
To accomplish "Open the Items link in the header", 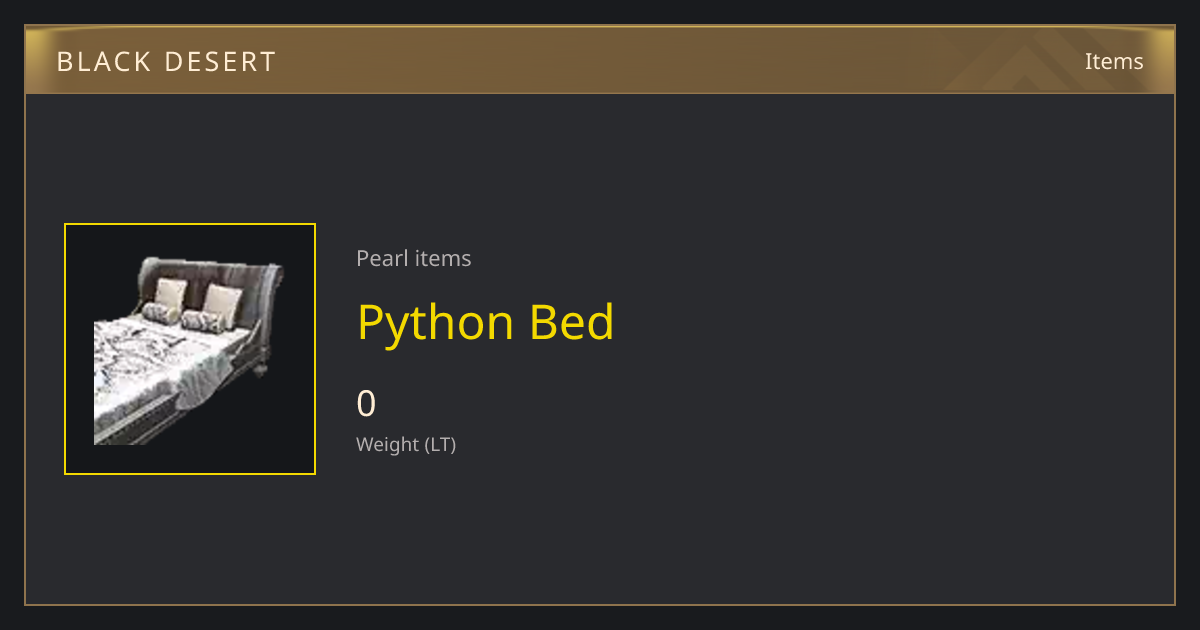I will 1114,61.
